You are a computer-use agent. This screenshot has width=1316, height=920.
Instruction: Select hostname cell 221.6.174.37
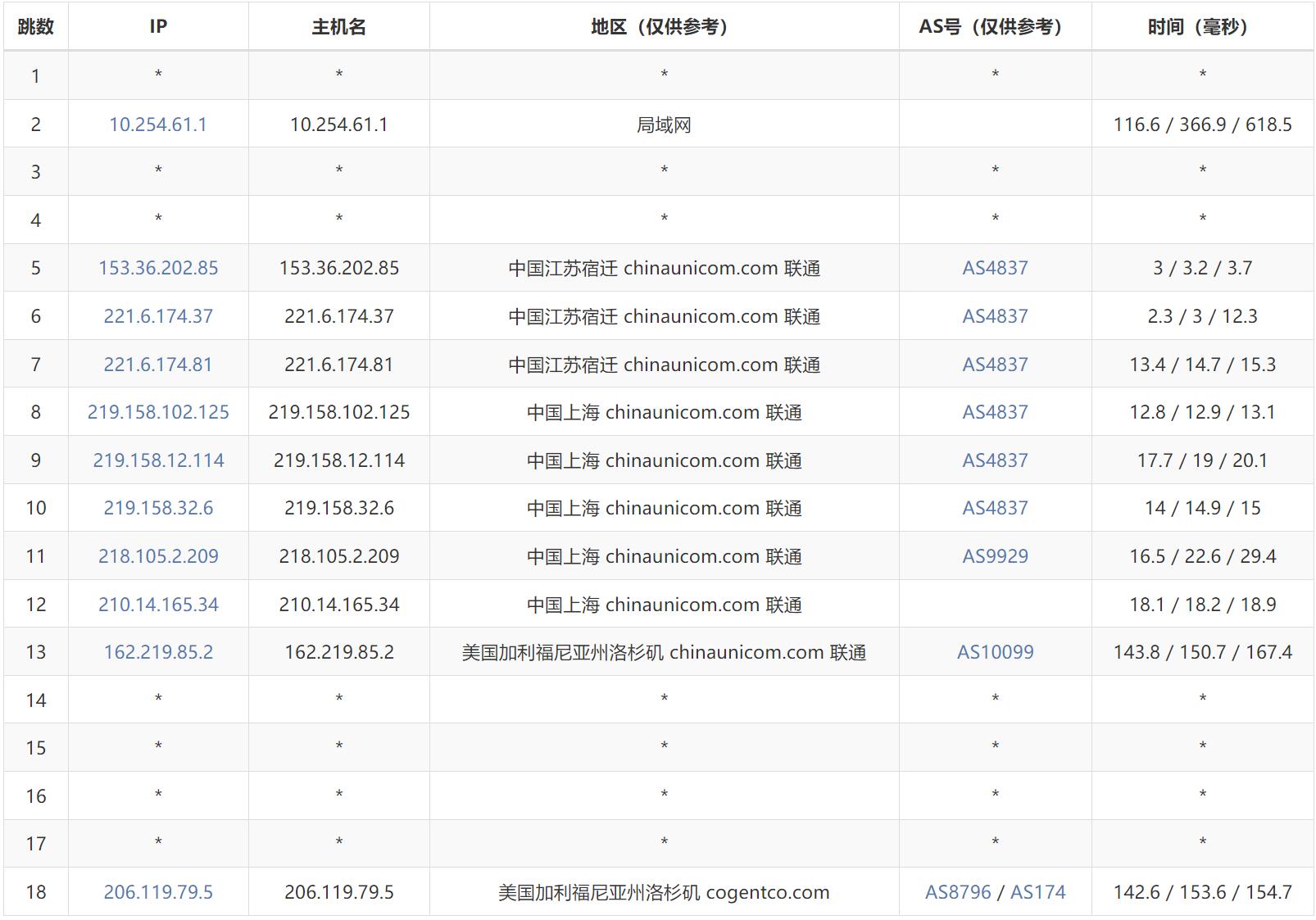coord(339,316)
